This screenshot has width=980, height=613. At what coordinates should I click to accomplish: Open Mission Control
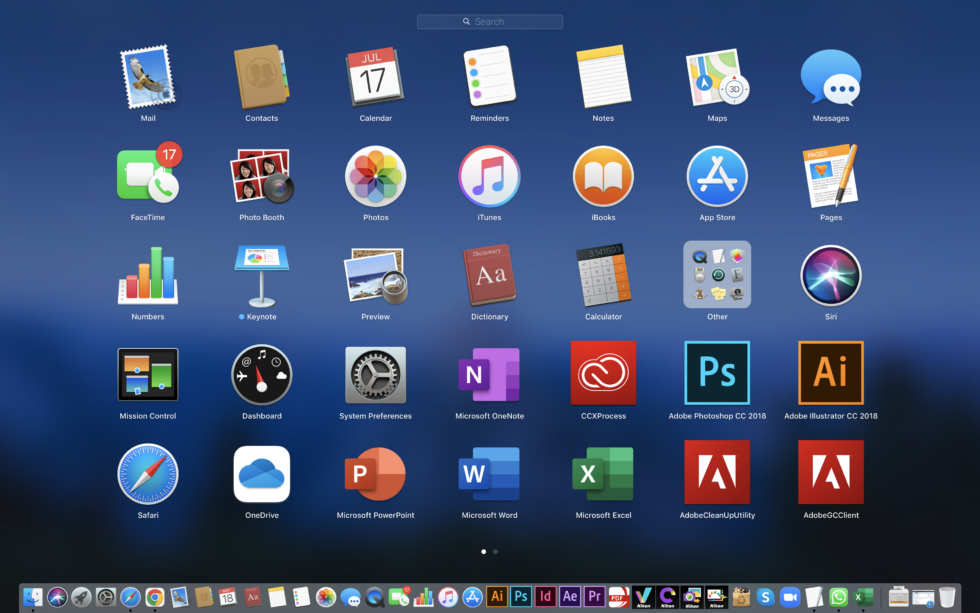148,372
